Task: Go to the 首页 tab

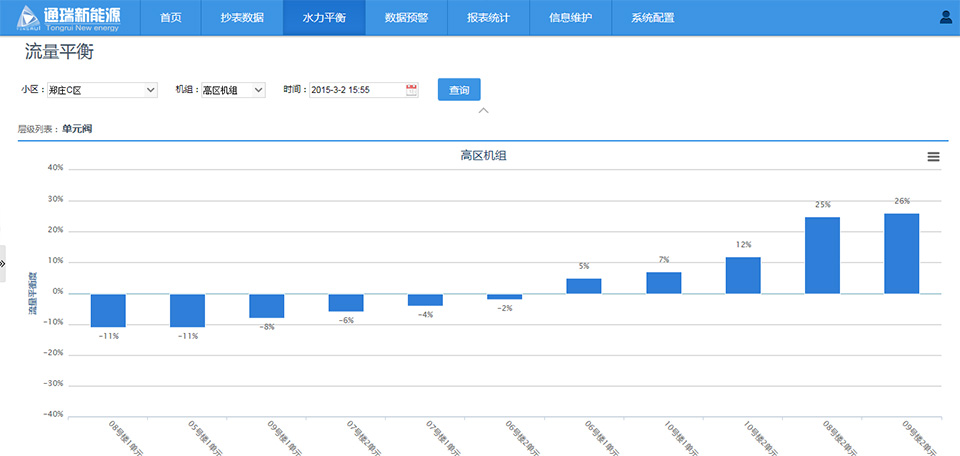Action: (171, 18)
